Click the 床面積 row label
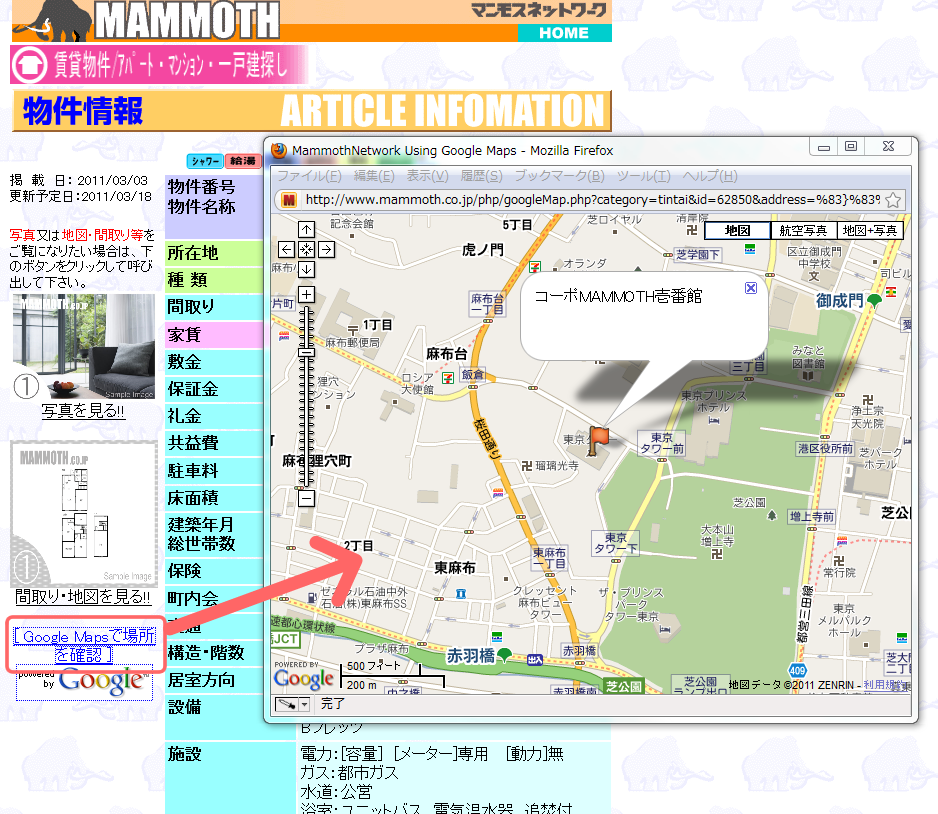The height and width of the screenshot is (814, 938). [x=214, y=498]
